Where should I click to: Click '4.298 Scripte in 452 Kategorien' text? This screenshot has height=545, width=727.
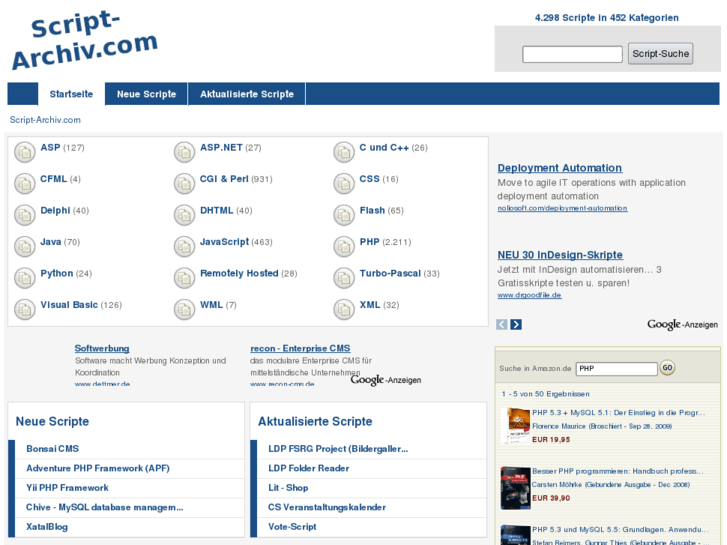pos(606,18)
